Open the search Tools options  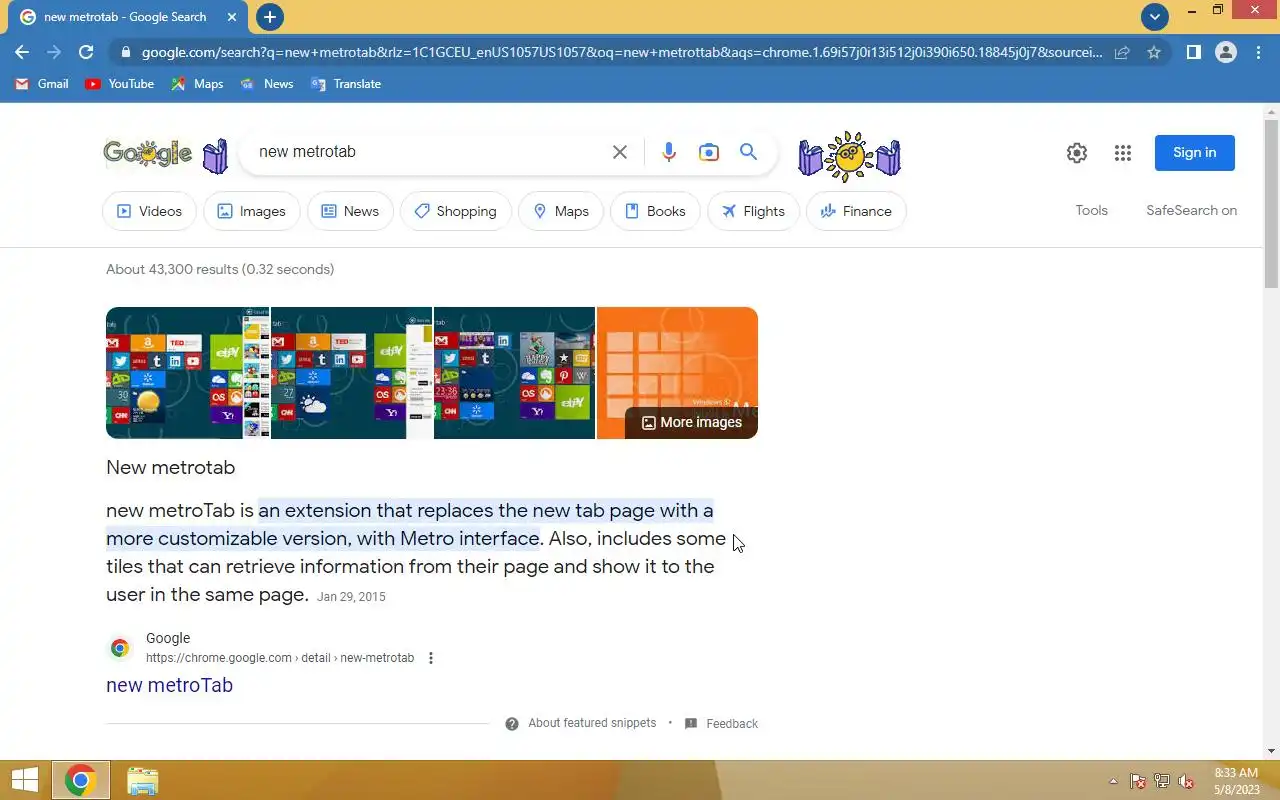(1092, 210)
